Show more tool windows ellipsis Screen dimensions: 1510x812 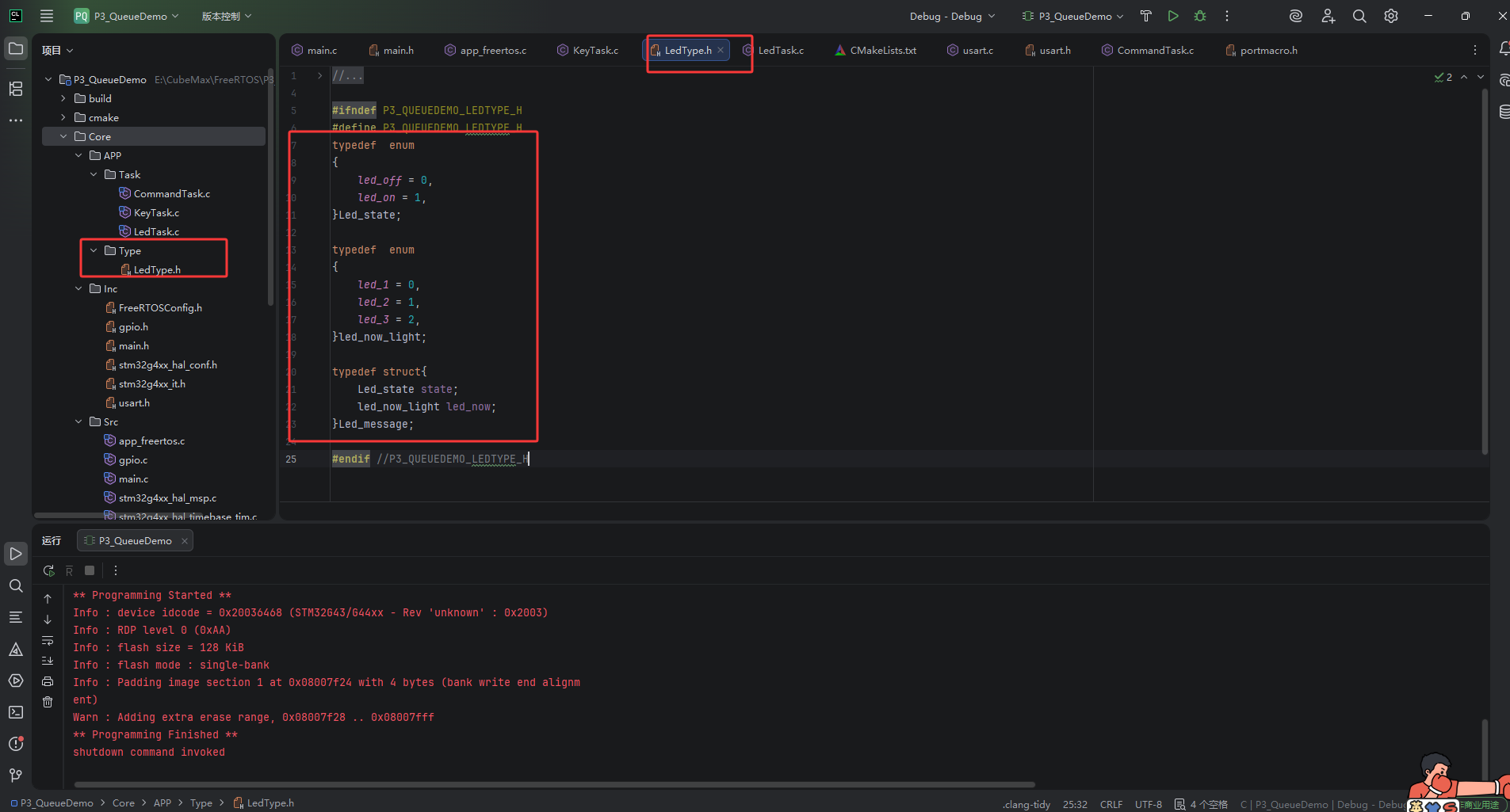pyautogui.click(x=16, y=120)
